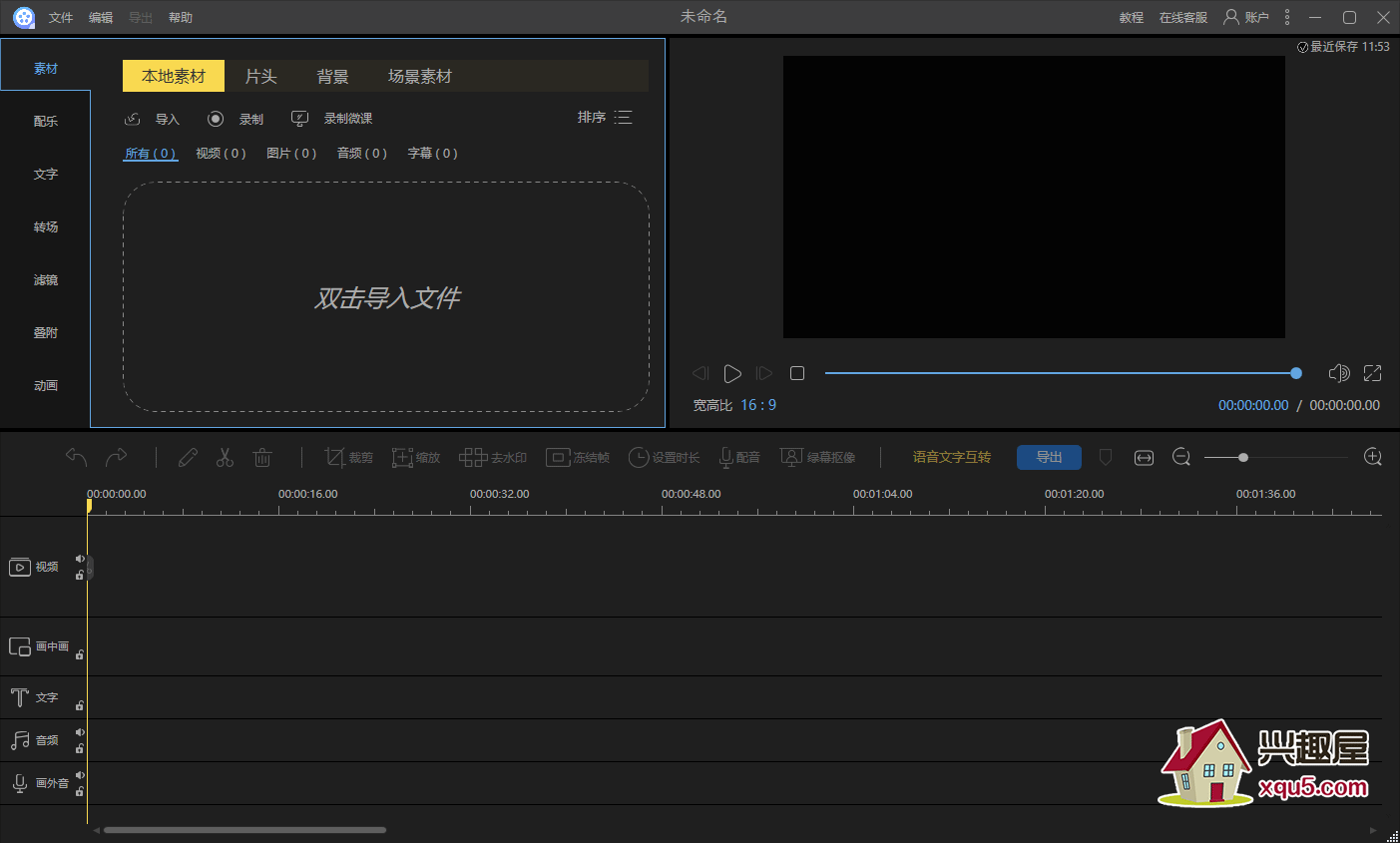Click the 录制微课 record lesson button
The image size is (1400, 843).
pyautogui.click(x=331, y=119)
